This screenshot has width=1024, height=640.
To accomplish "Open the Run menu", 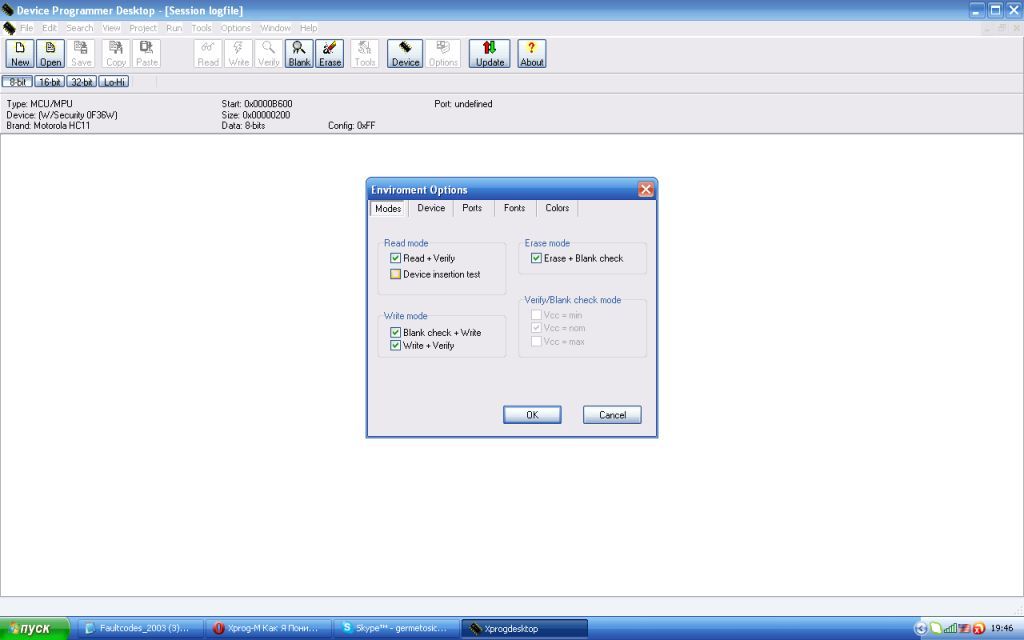I will 174,28.
